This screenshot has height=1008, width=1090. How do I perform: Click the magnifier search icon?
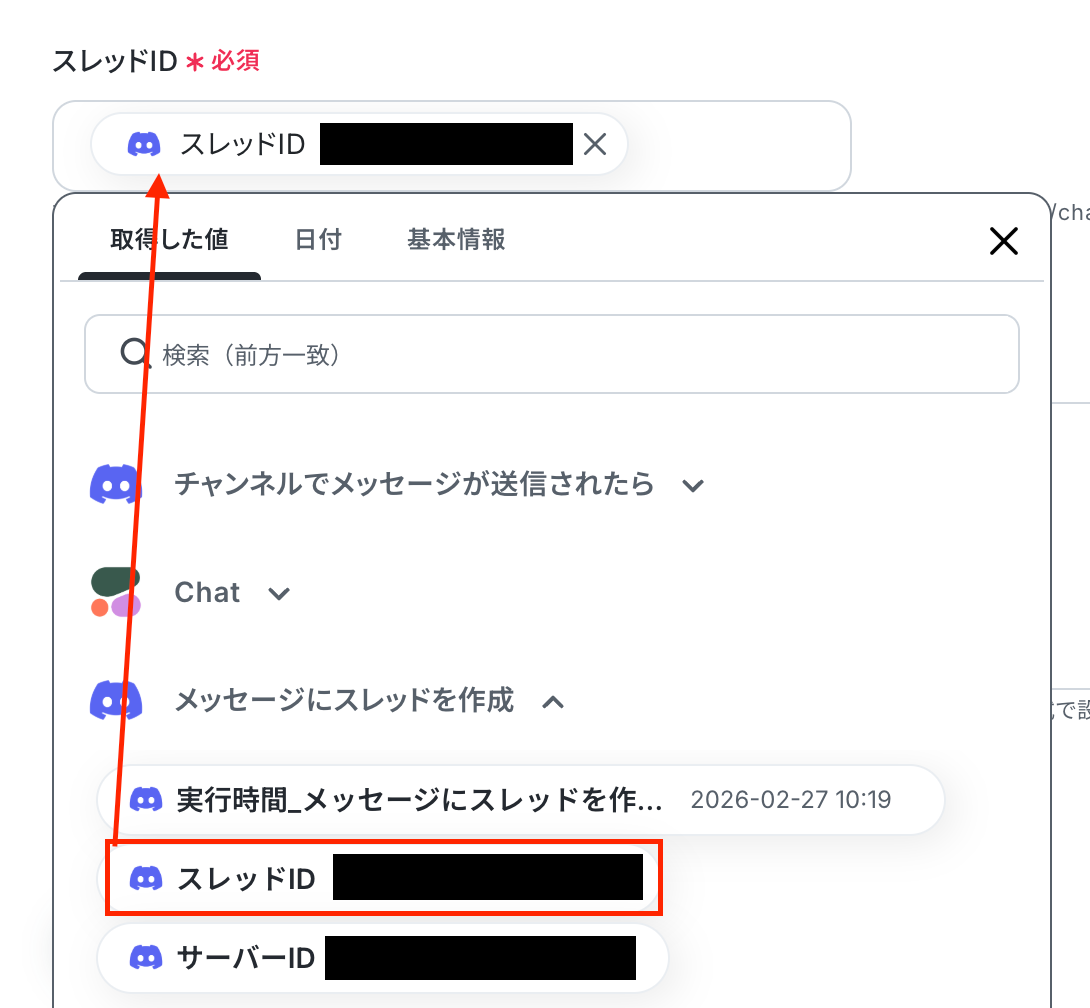click(x=133, y=353)
